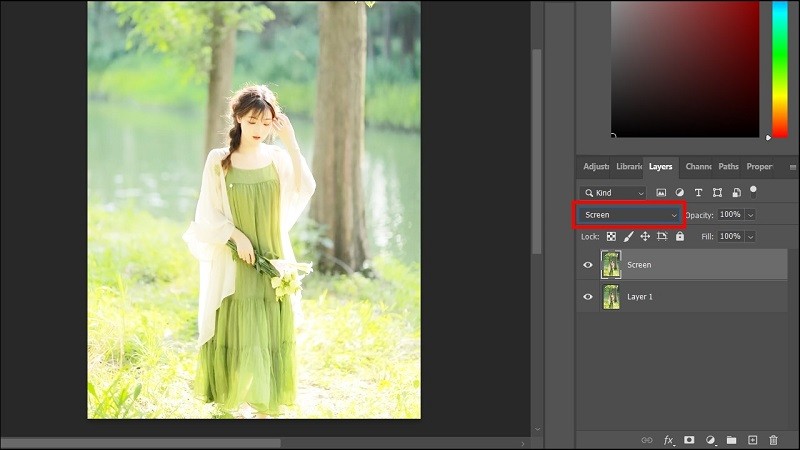Viewport: 800px width, 450px height.
Task: Create a new layer icon
Action: 753,440
